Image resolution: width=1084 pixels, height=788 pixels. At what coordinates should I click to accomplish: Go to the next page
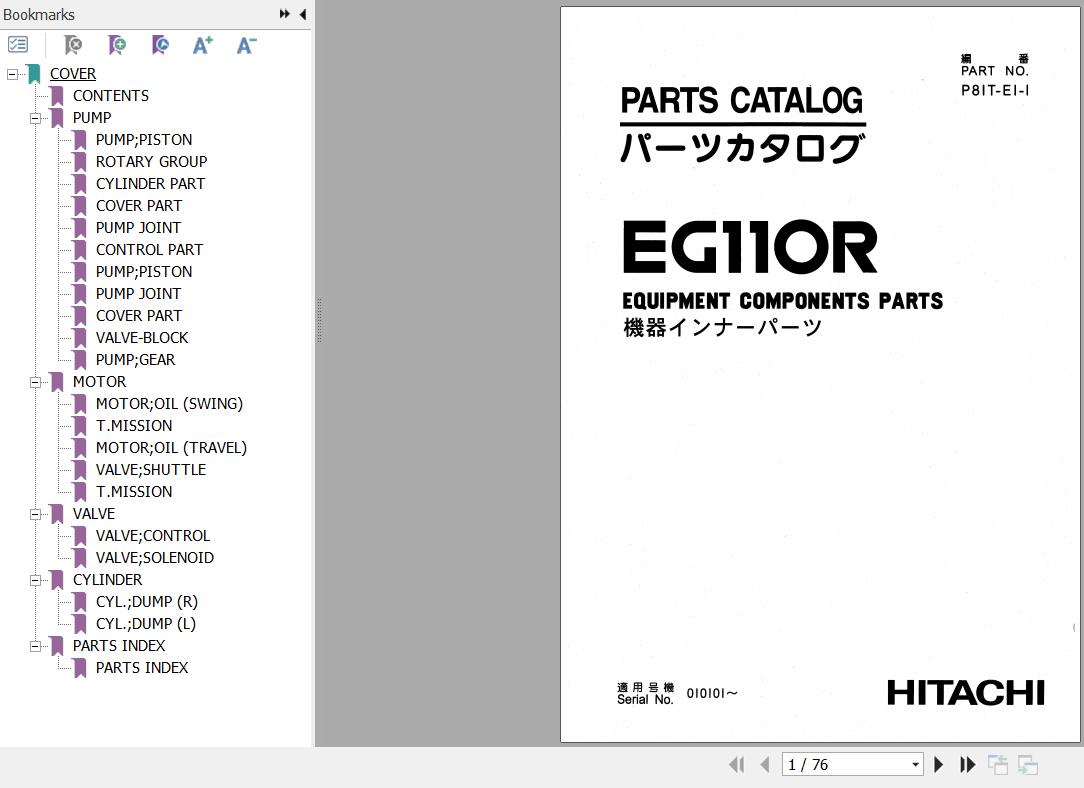(938, 764)
